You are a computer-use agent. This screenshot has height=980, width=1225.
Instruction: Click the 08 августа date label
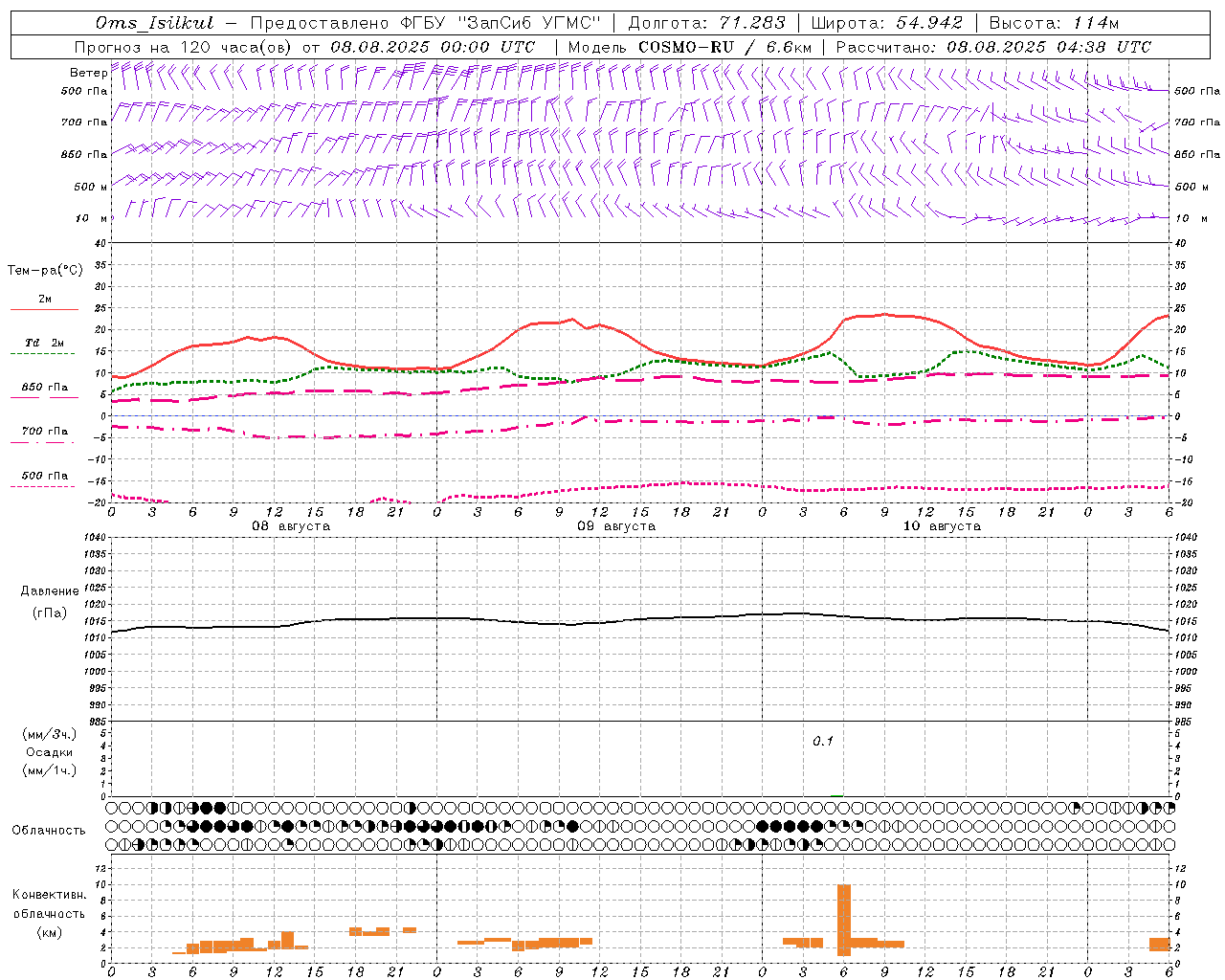291,526
